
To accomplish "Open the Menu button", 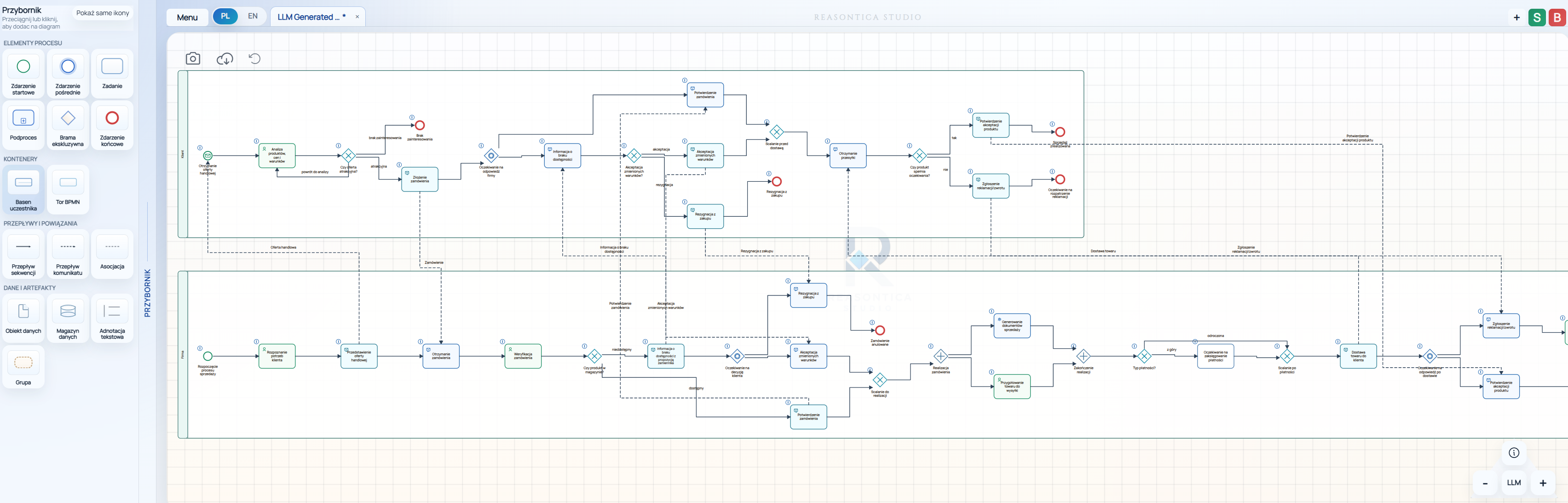I will (187, 17).
